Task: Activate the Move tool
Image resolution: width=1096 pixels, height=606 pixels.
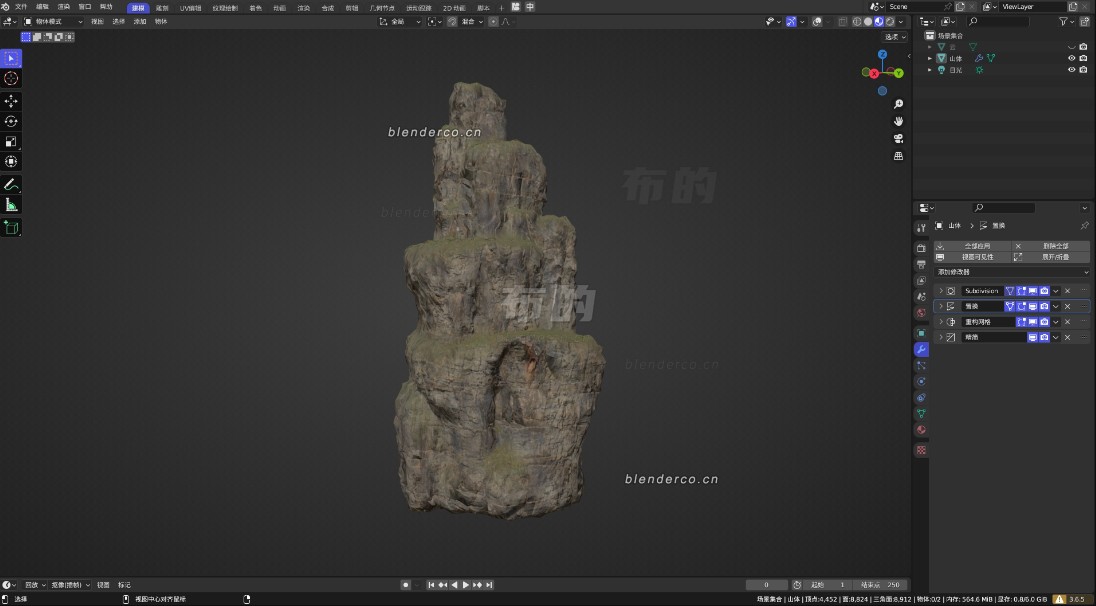Action: coord(10,101)
